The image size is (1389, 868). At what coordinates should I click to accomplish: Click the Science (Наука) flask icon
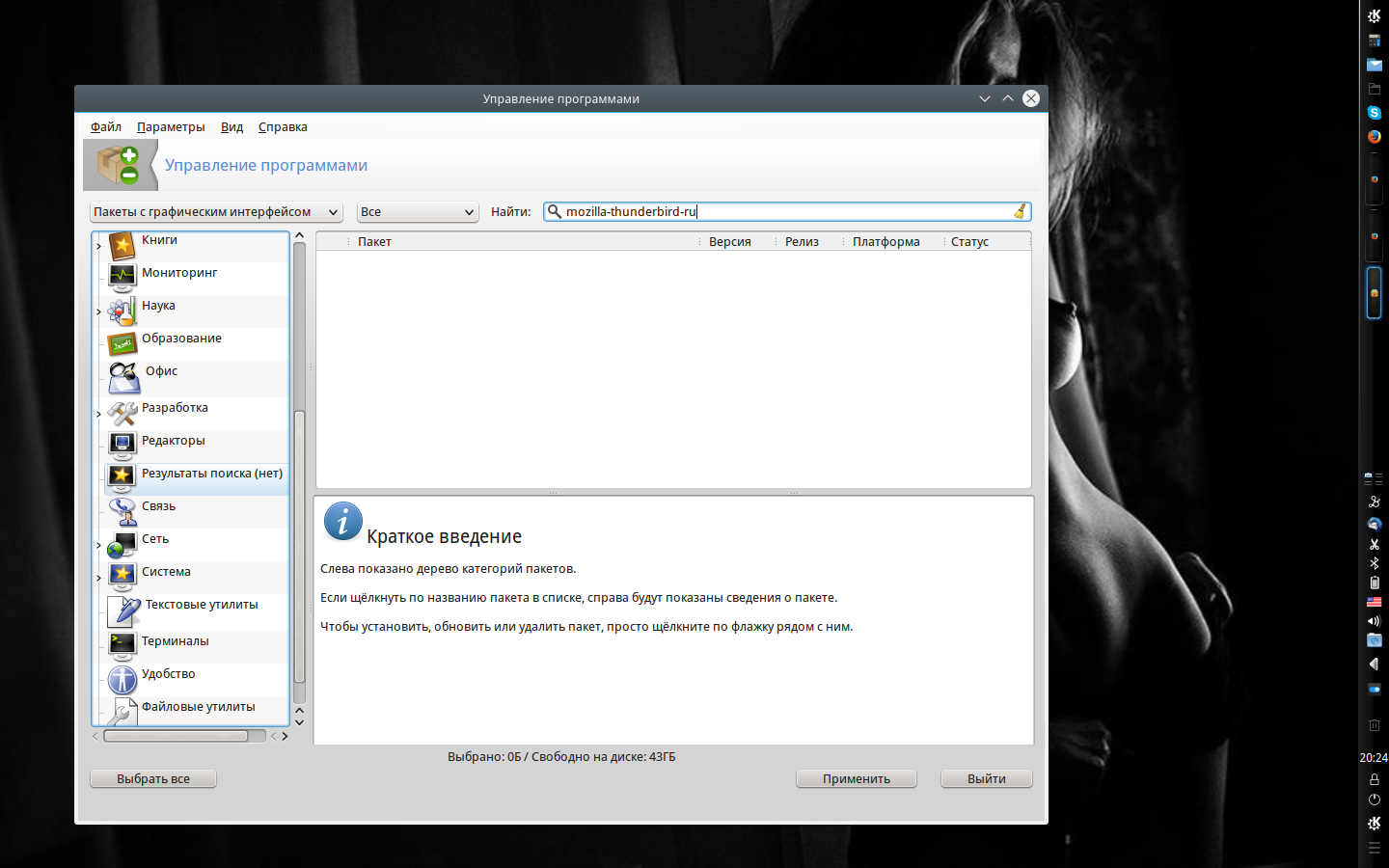coord(123,312)
